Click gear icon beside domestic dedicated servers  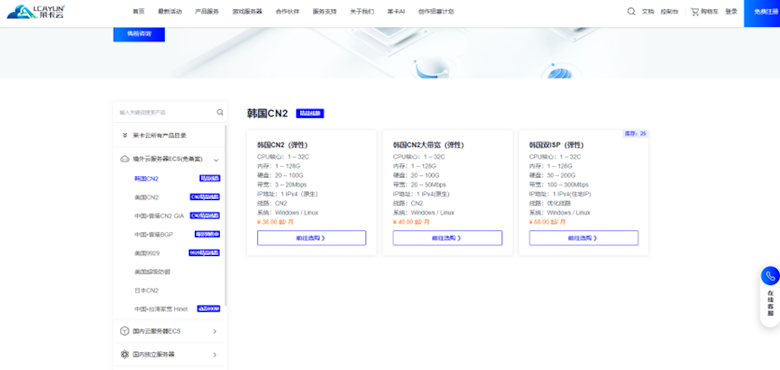pyautogui.click(x=125, y=355)
